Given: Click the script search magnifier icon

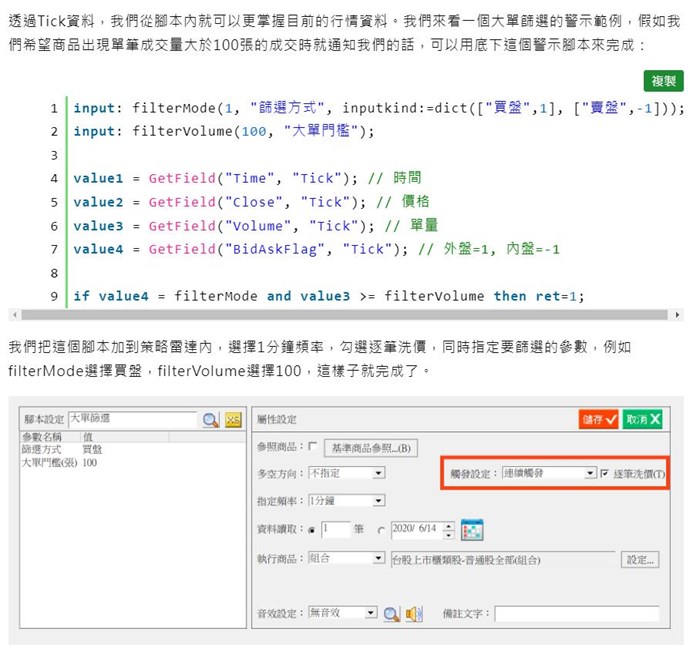Looking at the screenshot, I should click(210, 420).
